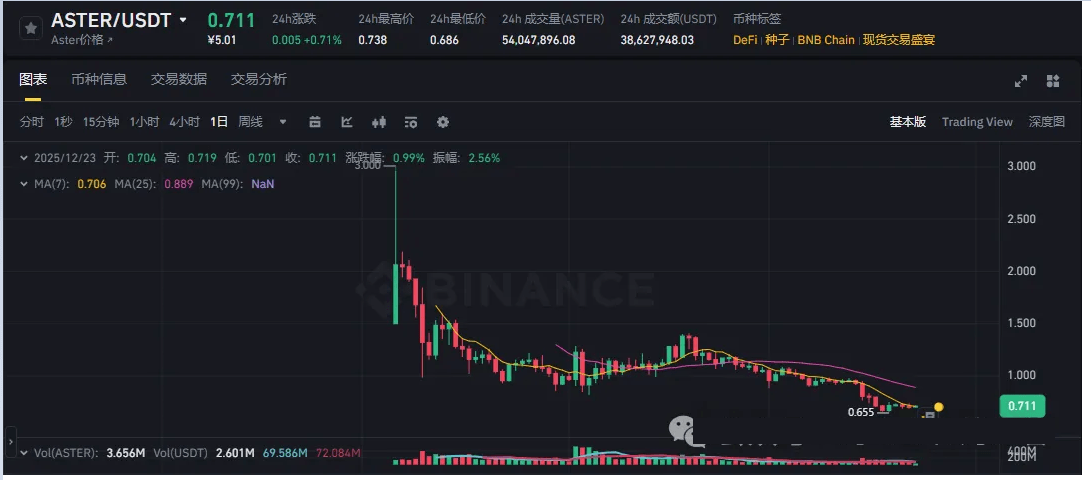Click the yellow latest-price marker dot
This screenshot has height=480, width=1091.
(x=939, y=407)
